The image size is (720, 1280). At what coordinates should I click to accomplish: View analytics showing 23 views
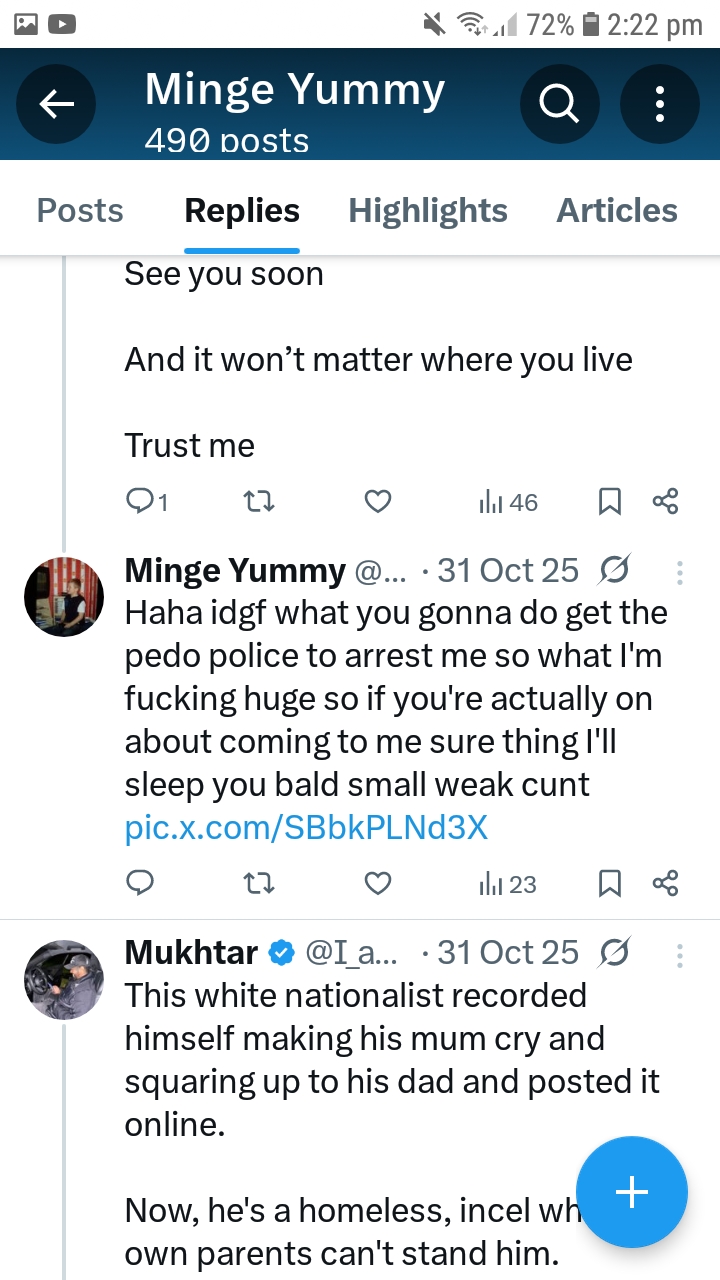pyautogui.click(x=508, y=883)
